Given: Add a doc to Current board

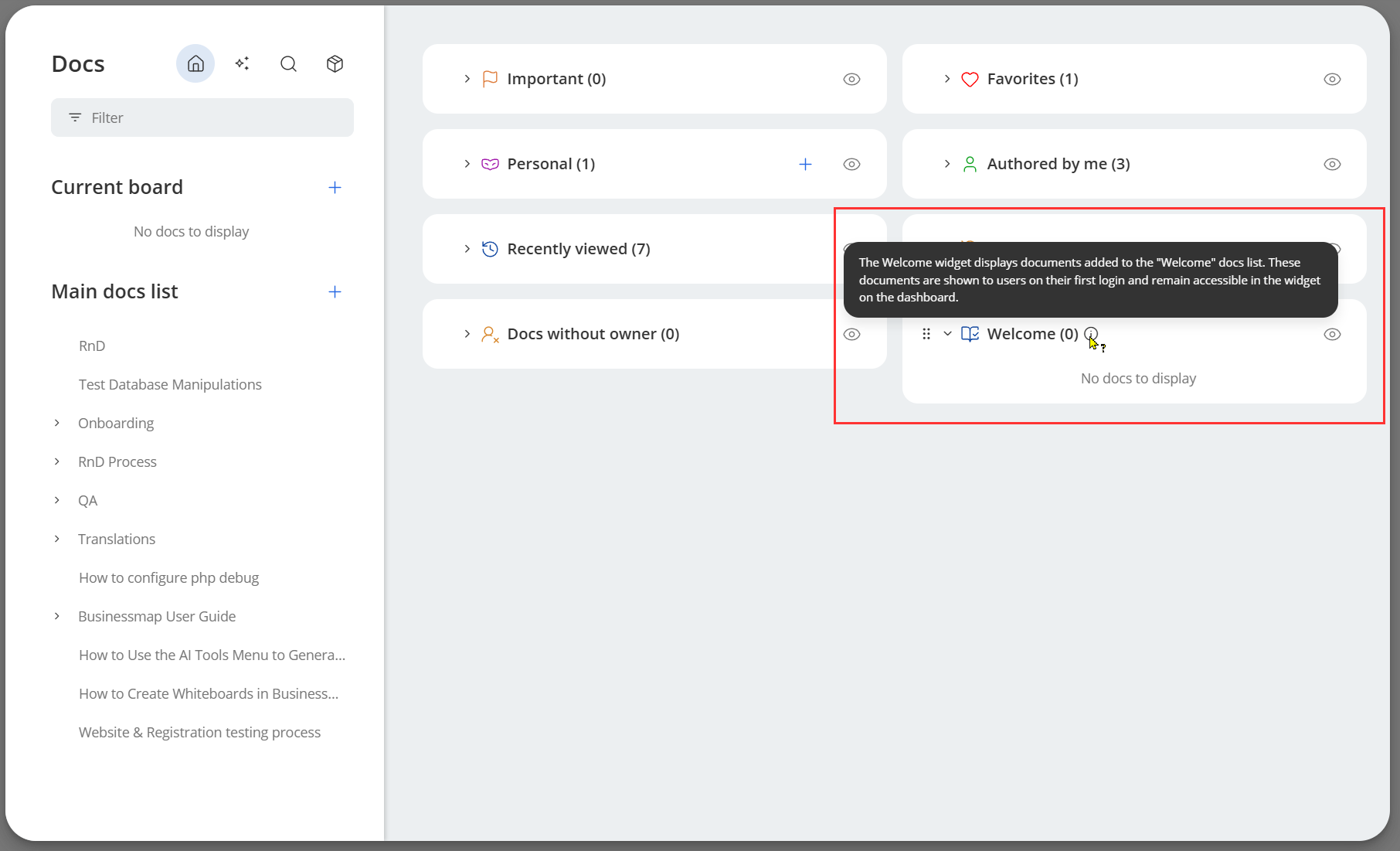Looking at the screenshot, I should point(335,187).
